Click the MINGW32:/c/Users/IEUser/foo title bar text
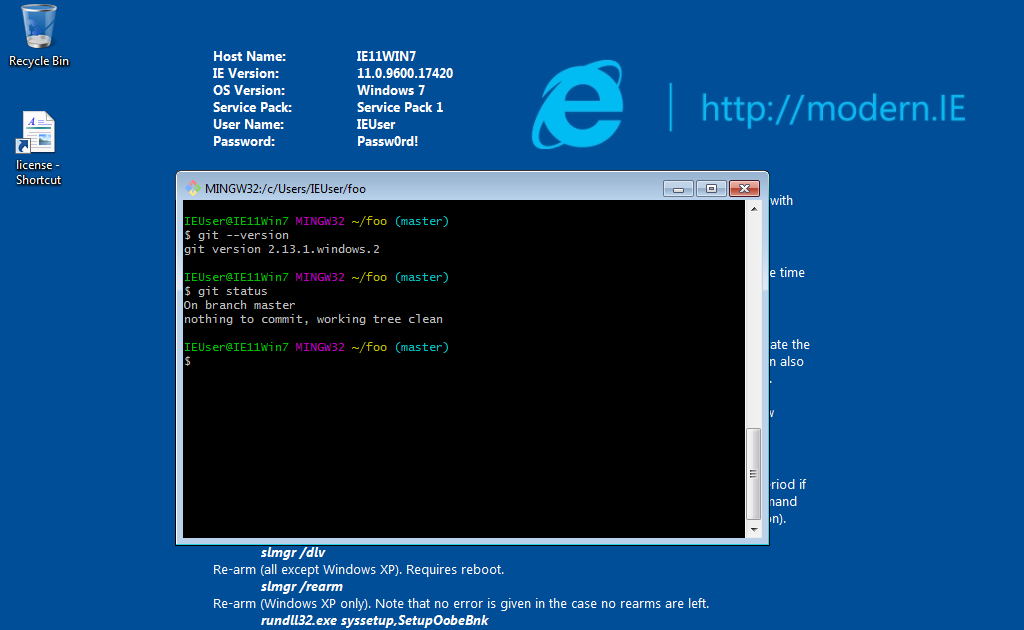Viewport: 1024px width, 630px height. click(x=285, y=189)
